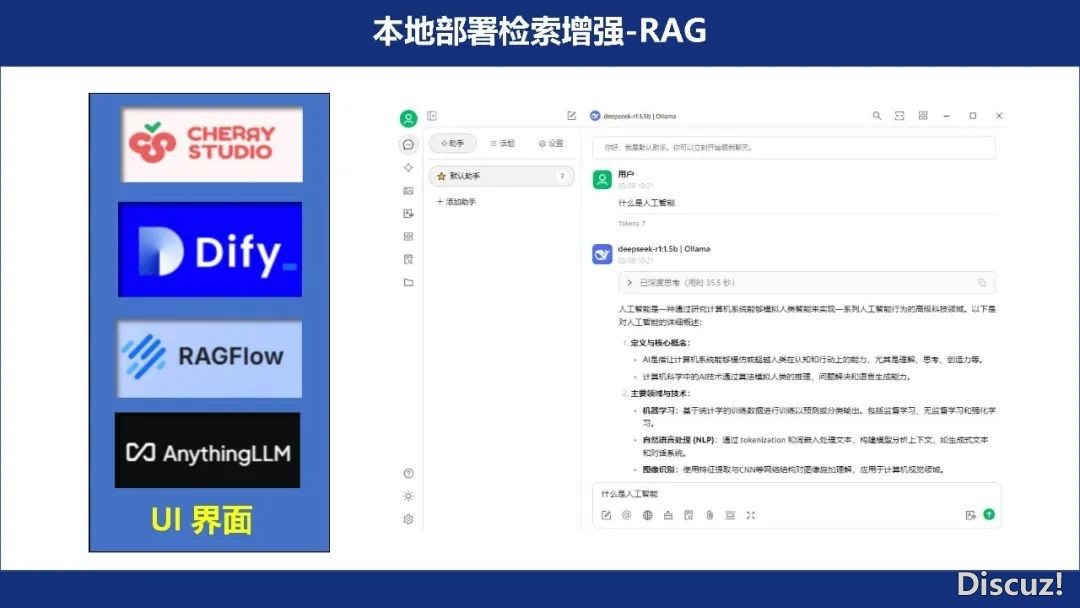Click the green send arrow button
Screen dimensions: 1080x608
pyautogui.click(x=989, y=514)
